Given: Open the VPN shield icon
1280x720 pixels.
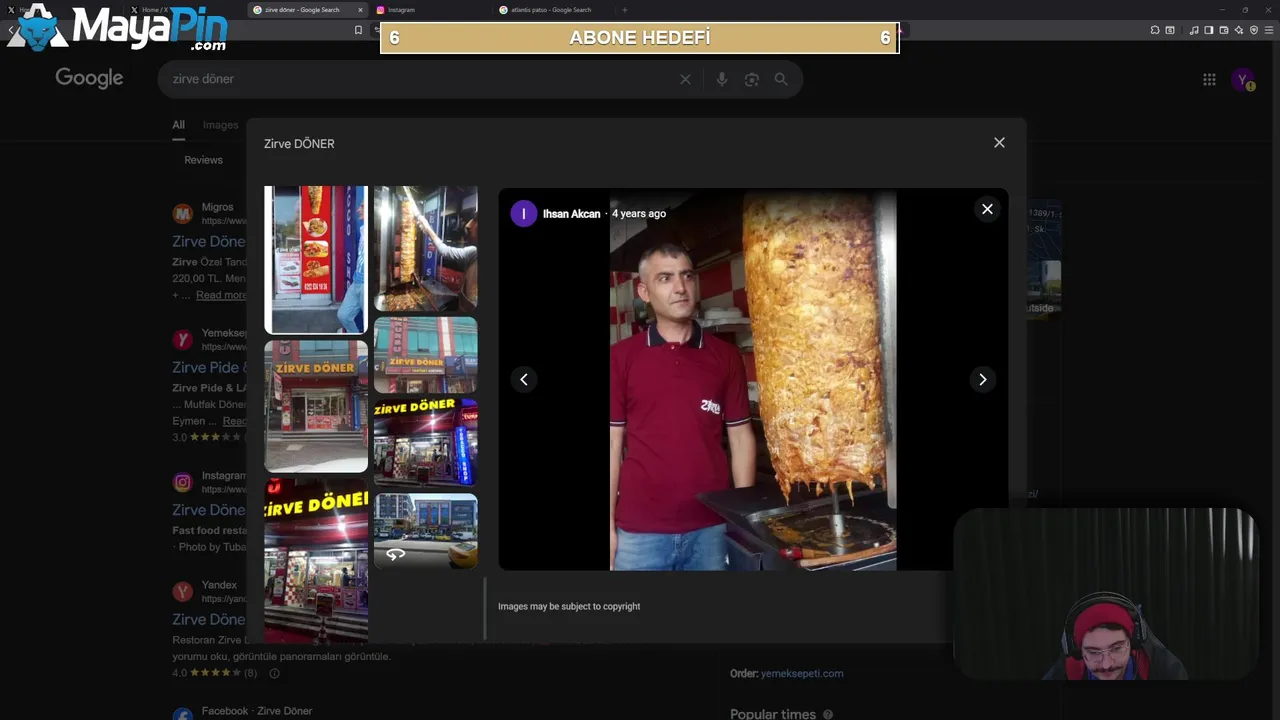Looking at the screenshot, I should (1254, 30).
